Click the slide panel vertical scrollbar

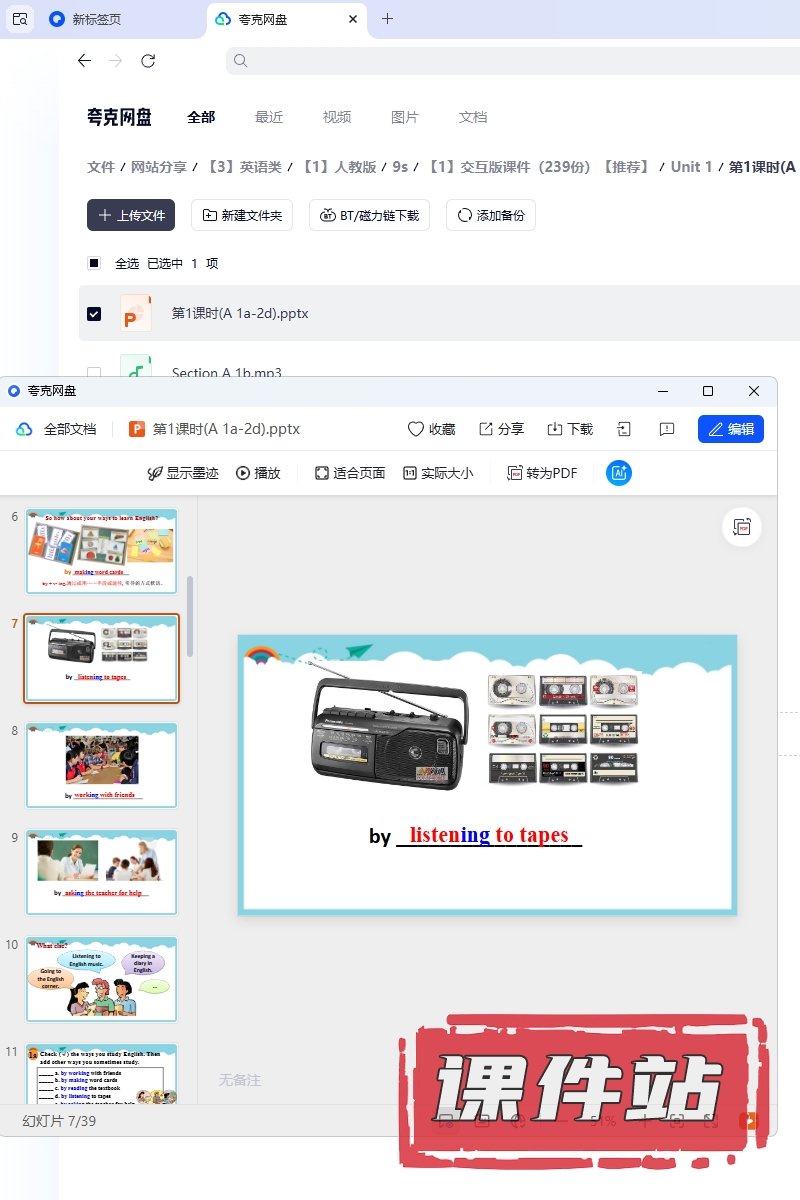tap(190, 615)
